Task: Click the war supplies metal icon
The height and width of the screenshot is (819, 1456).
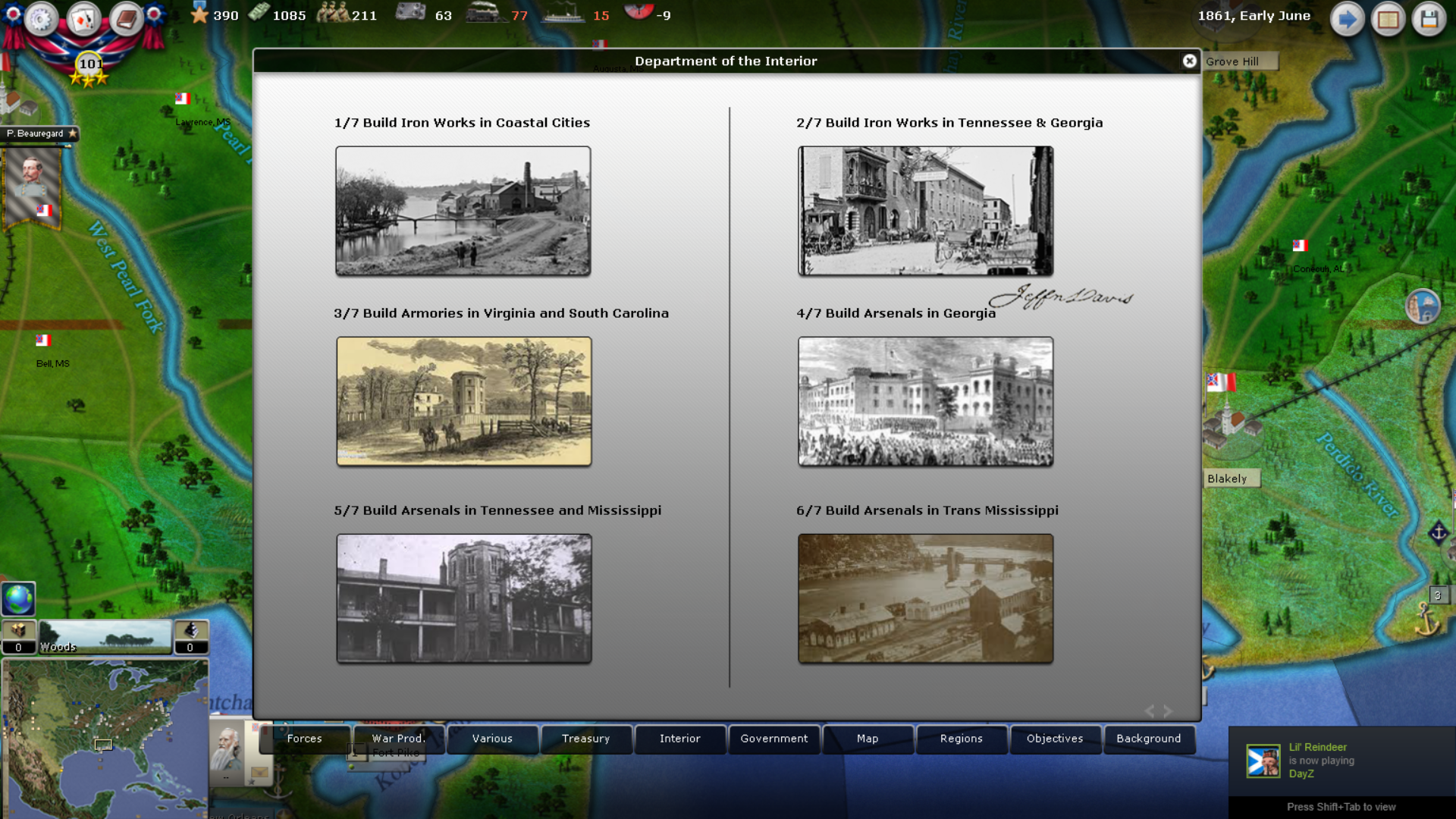Action: click(x=410, y=12)
